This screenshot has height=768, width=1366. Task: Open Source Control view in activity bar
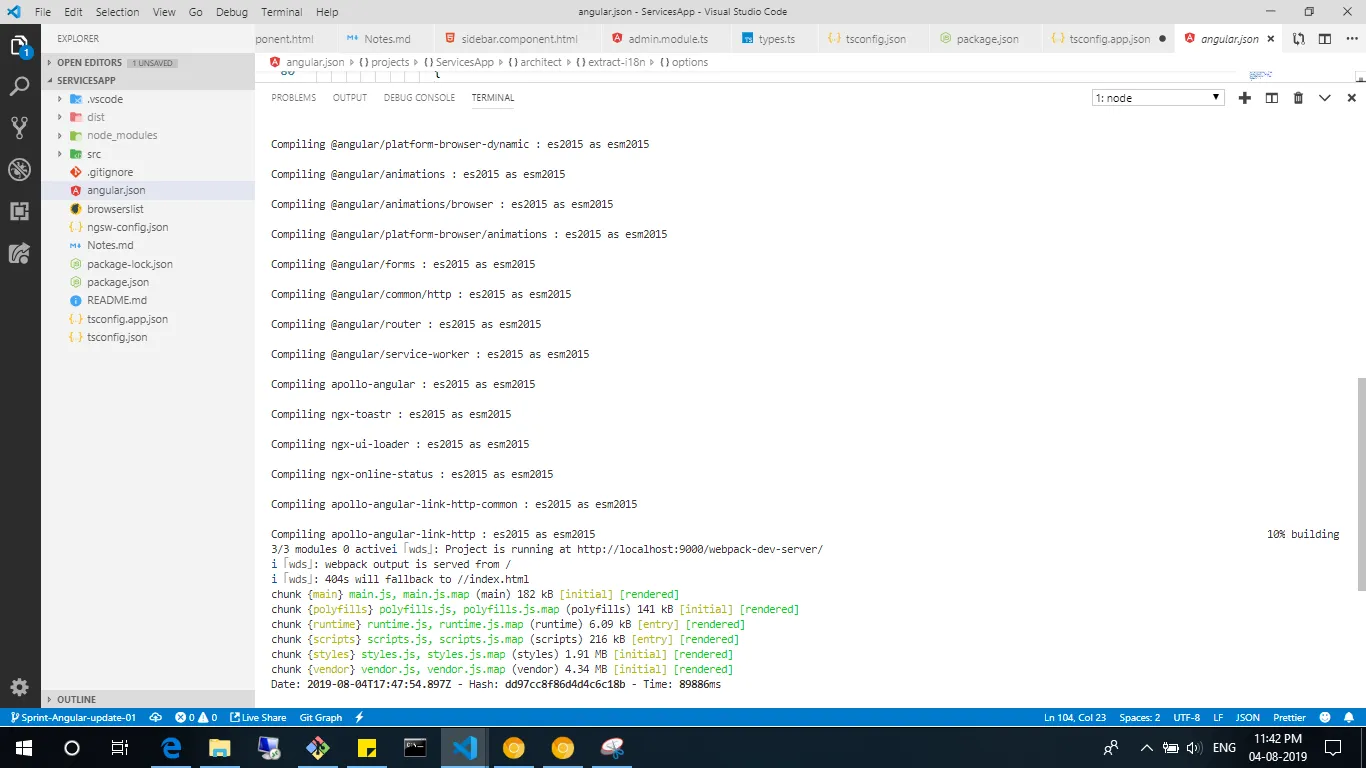coord(20,128)
